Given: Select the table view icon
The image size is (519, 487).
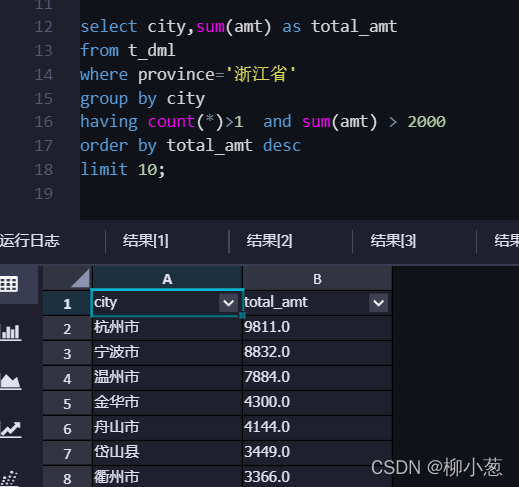Looking at the screenshot, I should (x=9, y=284).
